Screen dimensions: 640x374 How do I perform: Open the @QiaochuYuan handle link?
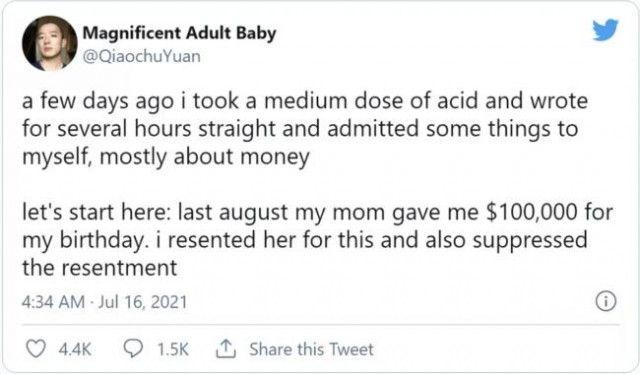pos(142,56)
